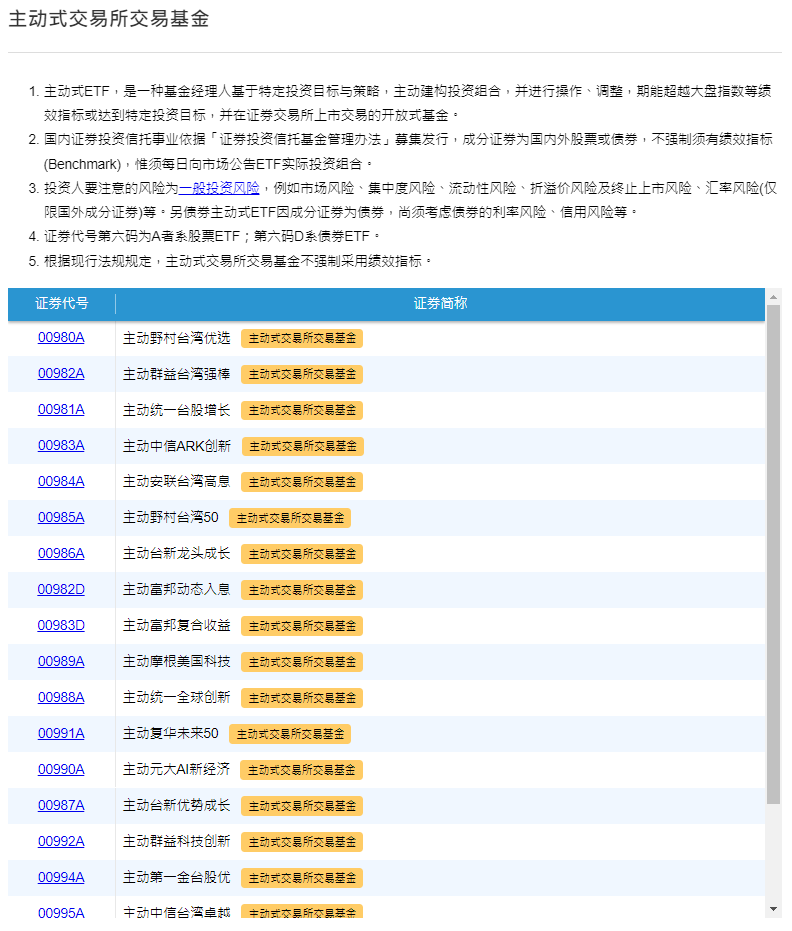The width and height of the screenshot is (792, 931).
Task: Select the name text 主动摩根美国科技
Action: 176,661
